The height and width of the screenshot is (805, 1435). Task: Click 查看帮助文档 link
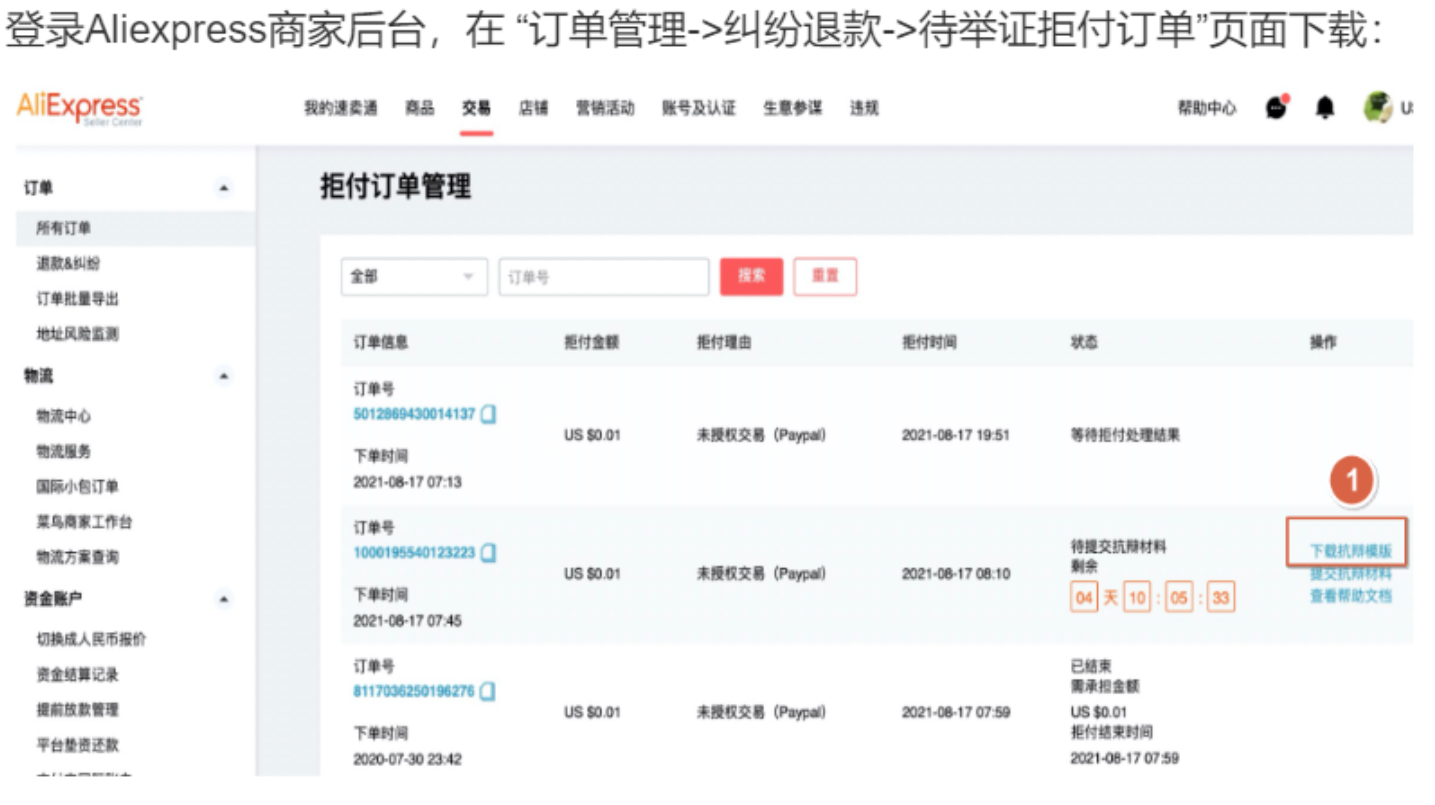[1350, 596]
